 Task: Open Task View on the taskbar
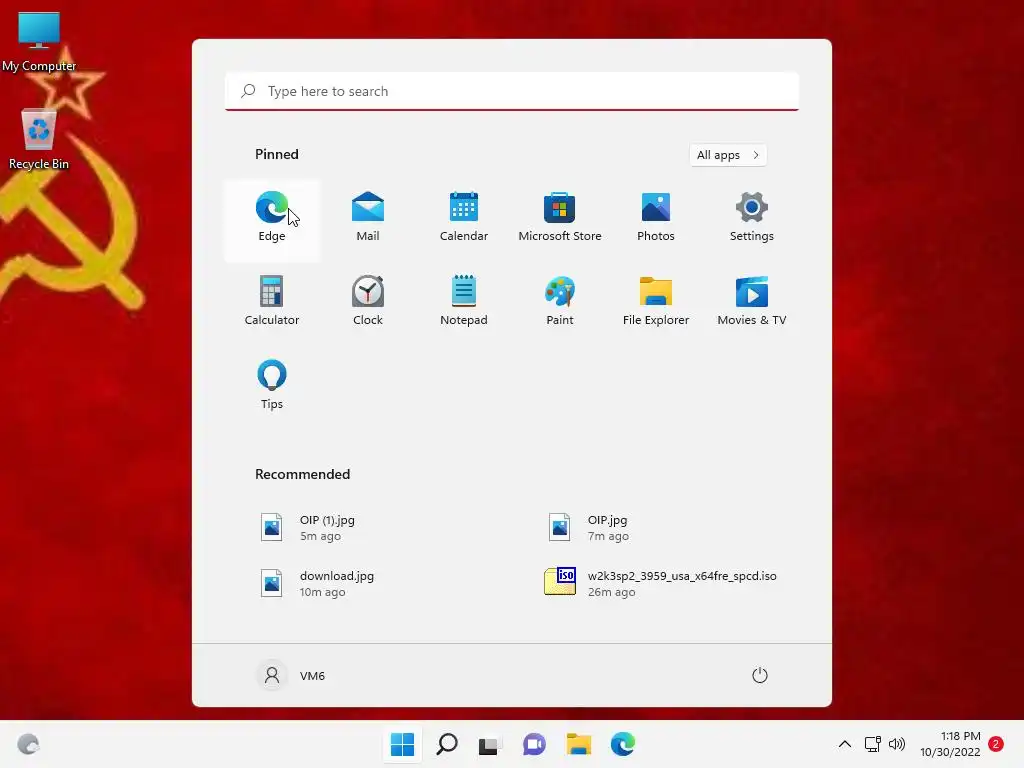click(x=490, y=744)
